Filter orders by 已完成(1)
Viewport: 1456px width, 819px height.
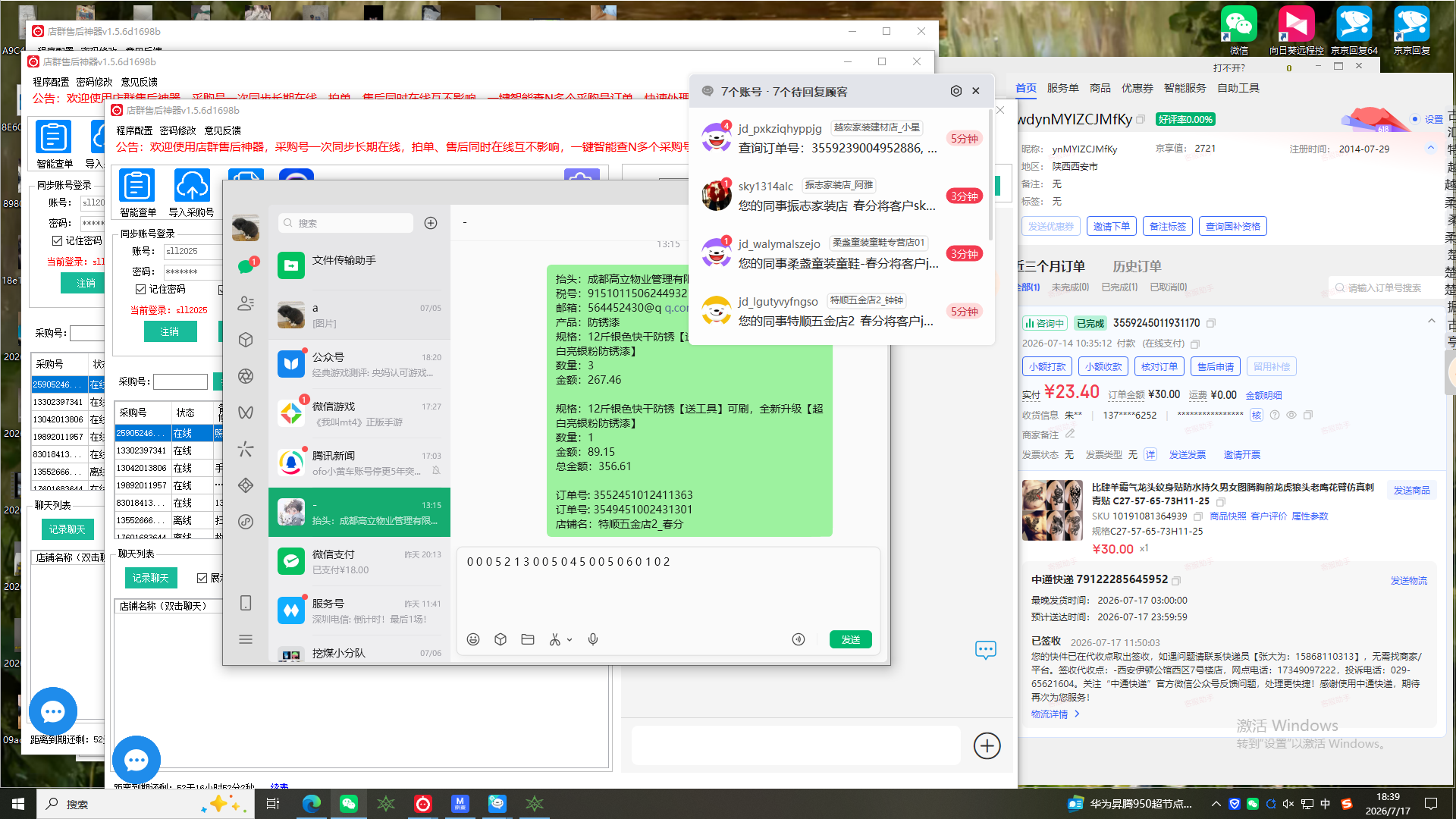coord(1119,287)
